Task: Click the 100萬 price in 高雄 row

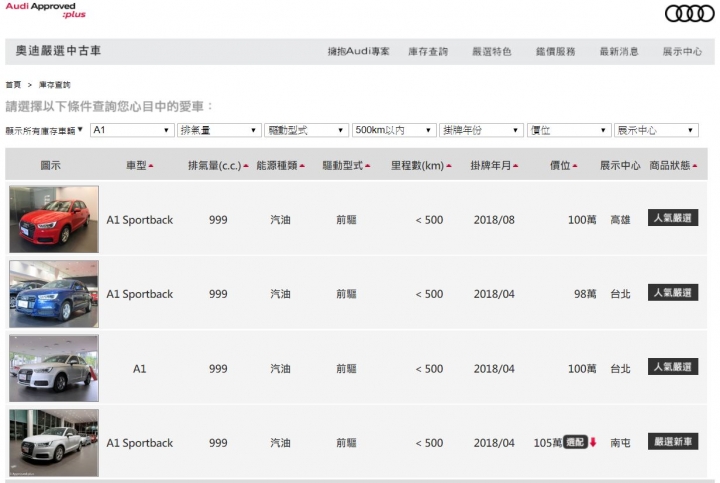Action: coord(582,220)
